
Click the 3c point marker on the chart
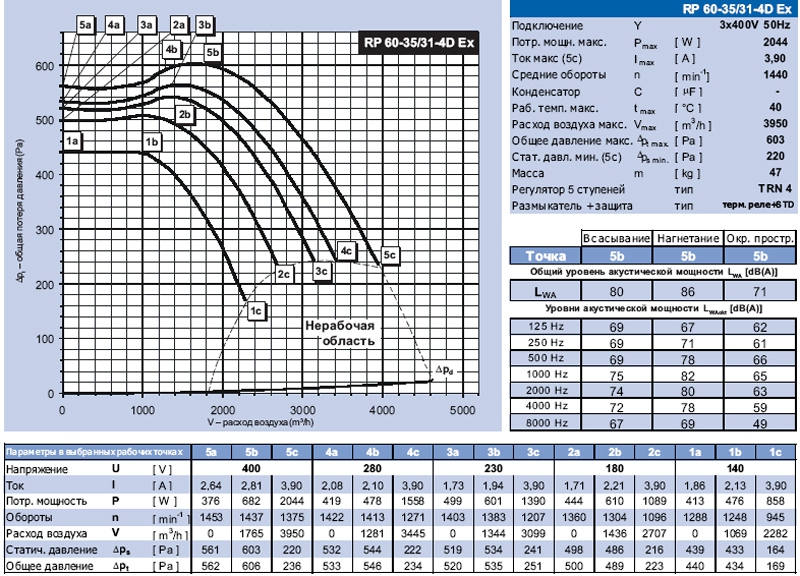coord(321,271)
